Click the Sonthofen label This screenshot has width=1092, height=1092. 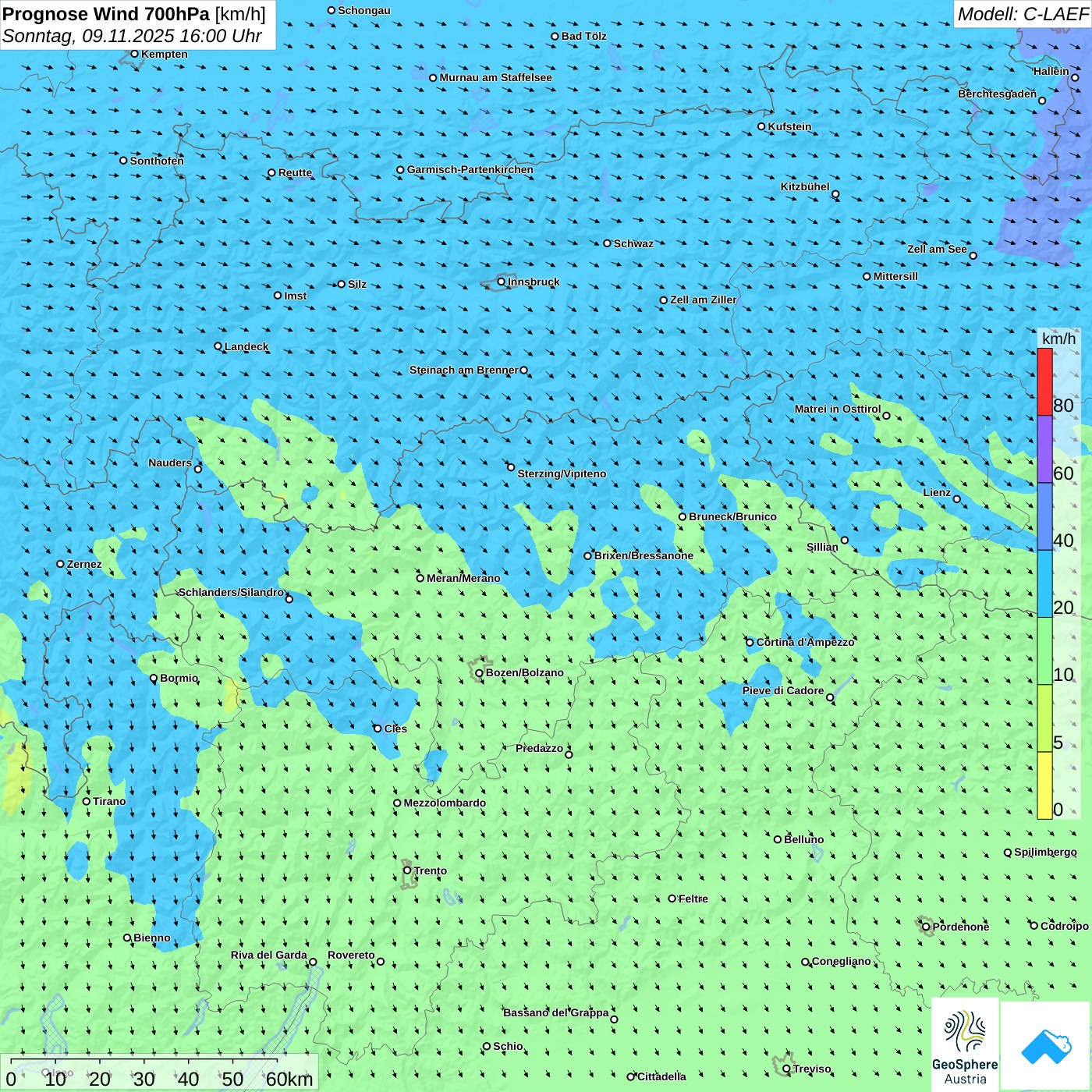(x=157, y=161)
